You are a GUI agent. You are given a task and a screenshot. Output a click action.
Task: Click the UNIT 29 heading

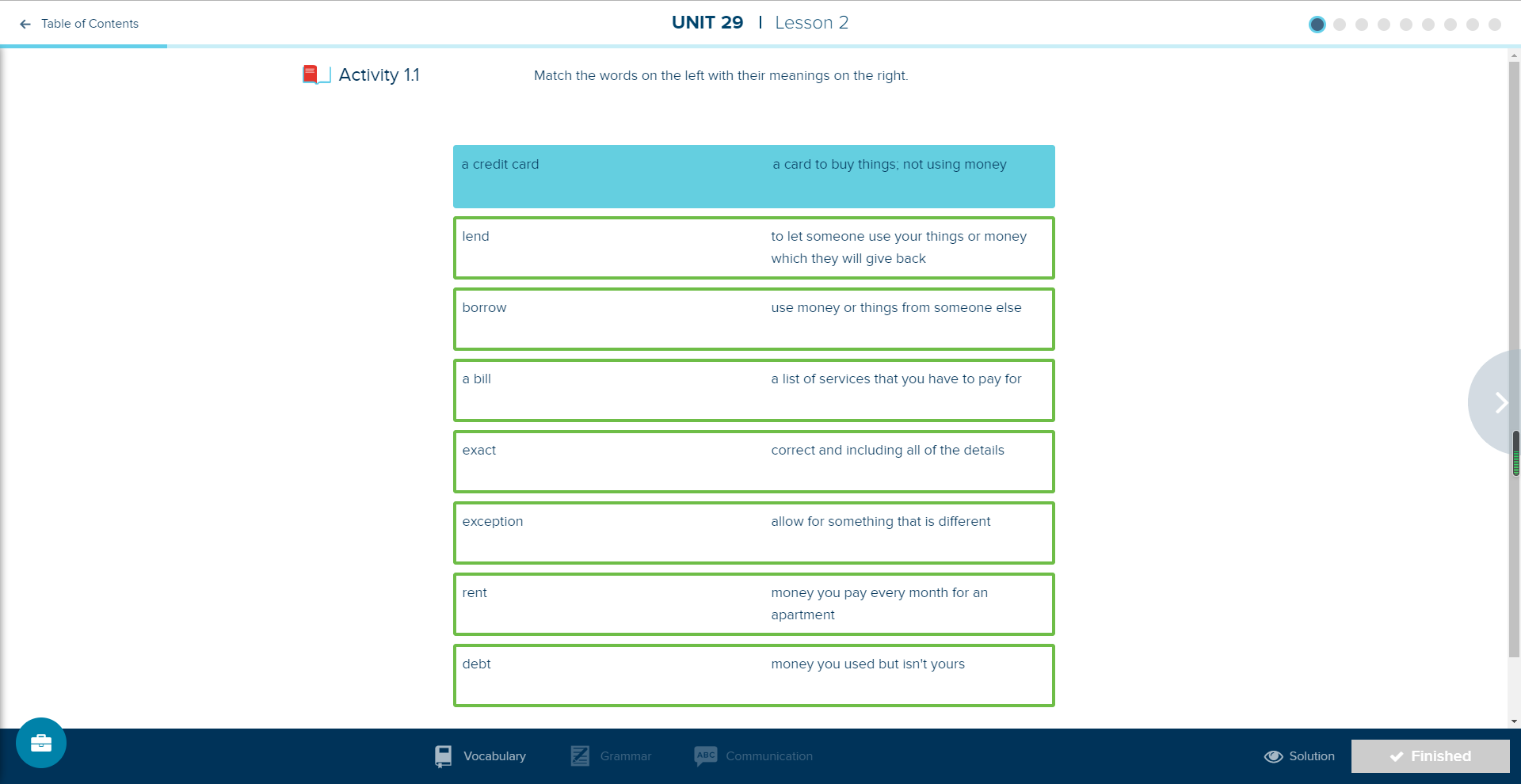tap(707, 22)
